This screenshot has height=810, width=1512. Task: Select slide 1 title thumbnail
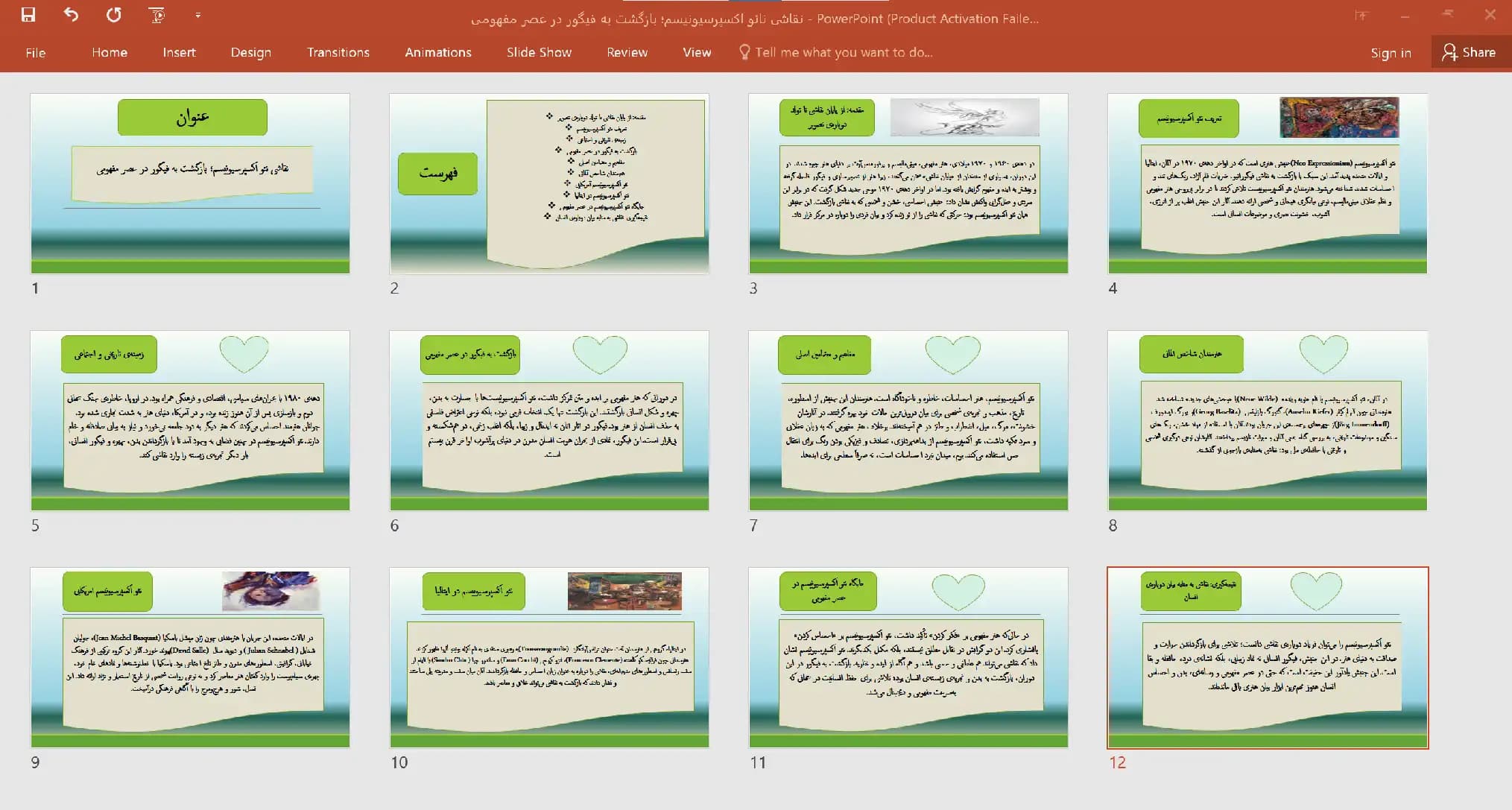[x=190, y=183]
